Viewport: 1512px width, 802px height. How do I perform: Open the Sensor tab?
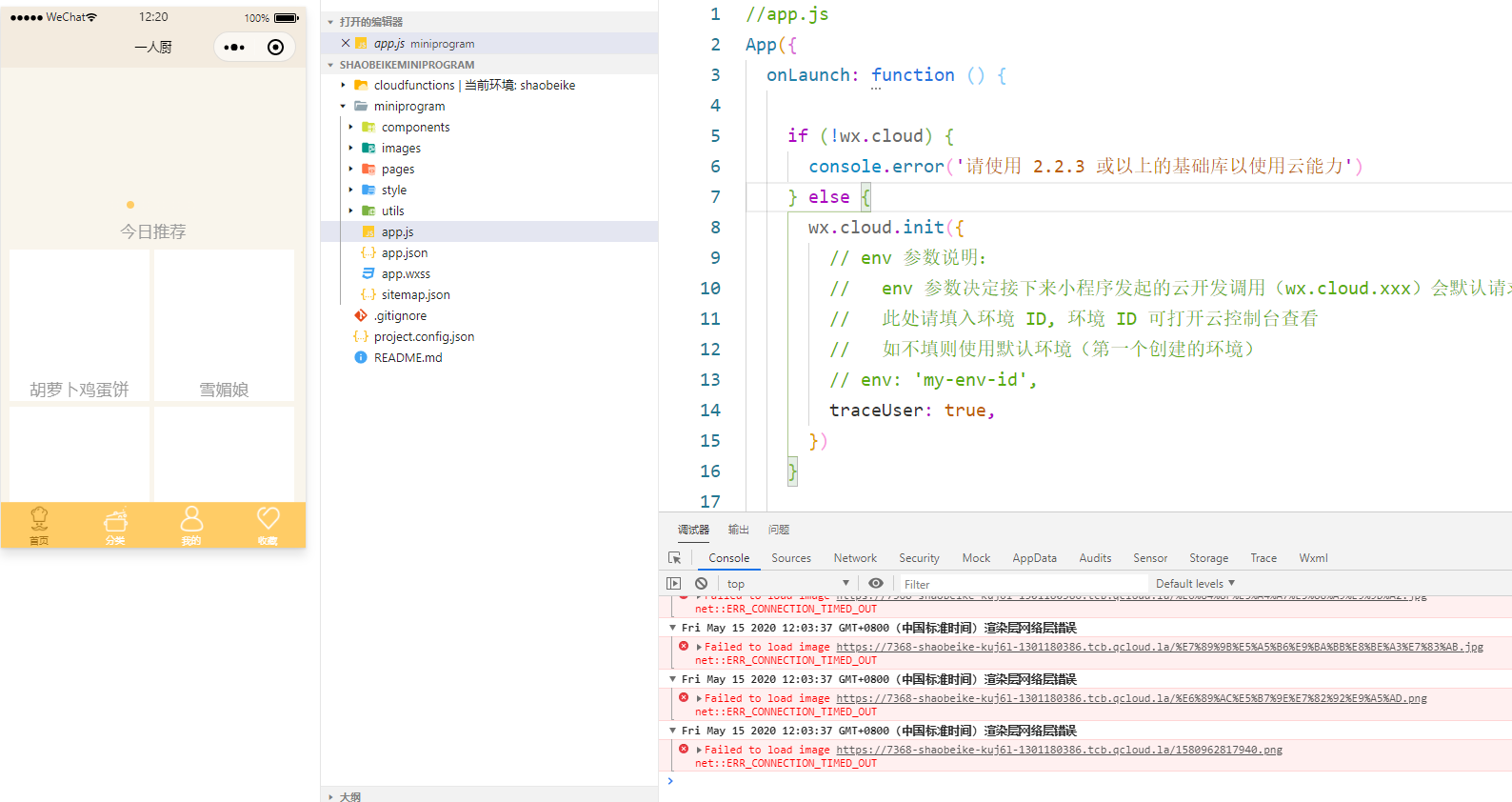pyautogui.click(x=1150, y=558)
